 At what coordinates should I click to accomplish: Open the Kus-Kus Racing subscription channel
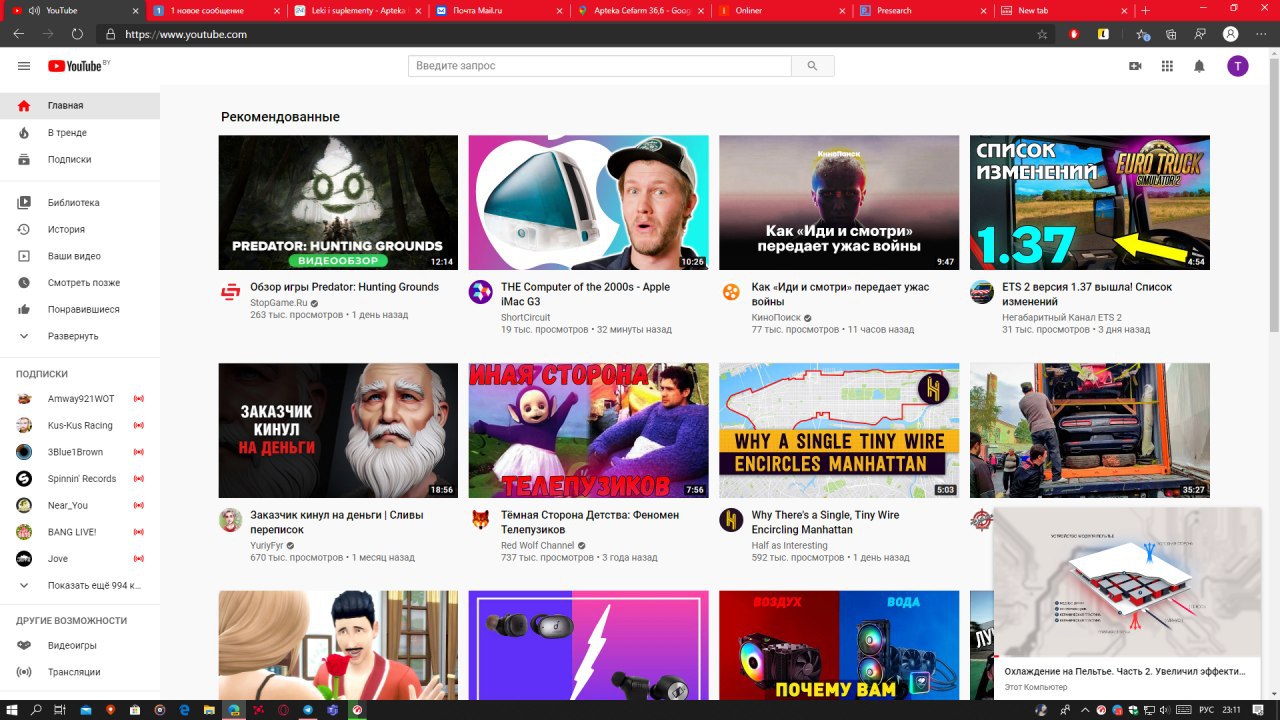(80, 426)
